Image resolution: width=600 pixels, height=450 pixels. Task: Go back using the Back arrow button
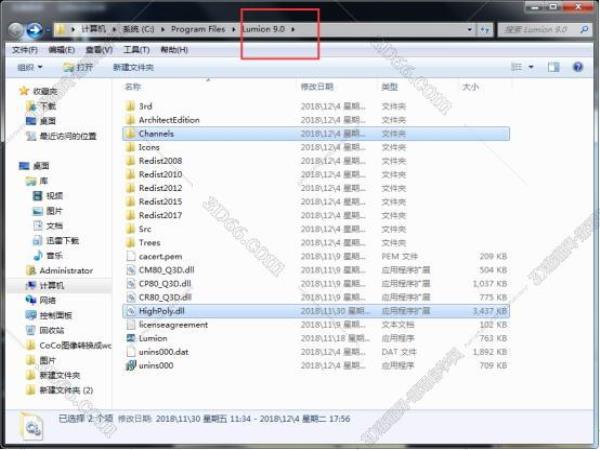coord(16,30)
